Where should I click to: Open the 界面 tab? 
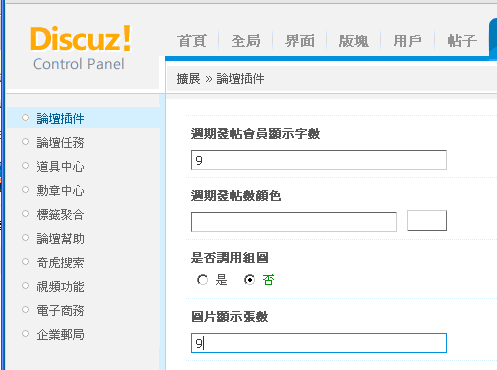(300, 41)
